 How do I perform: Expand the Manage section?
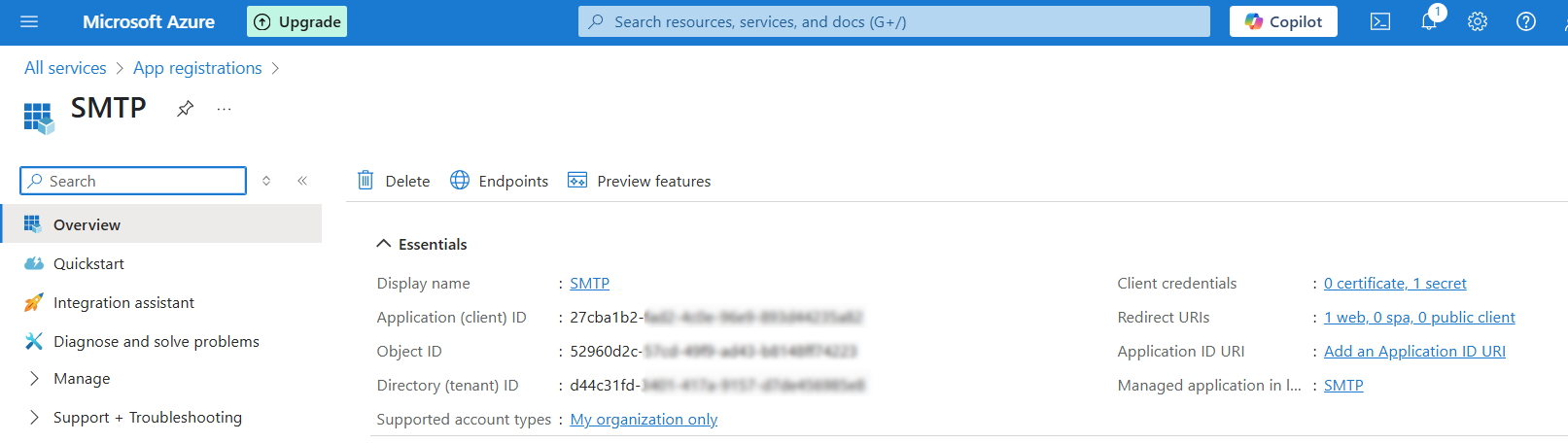pyautogui.click(x=82, y=378)
